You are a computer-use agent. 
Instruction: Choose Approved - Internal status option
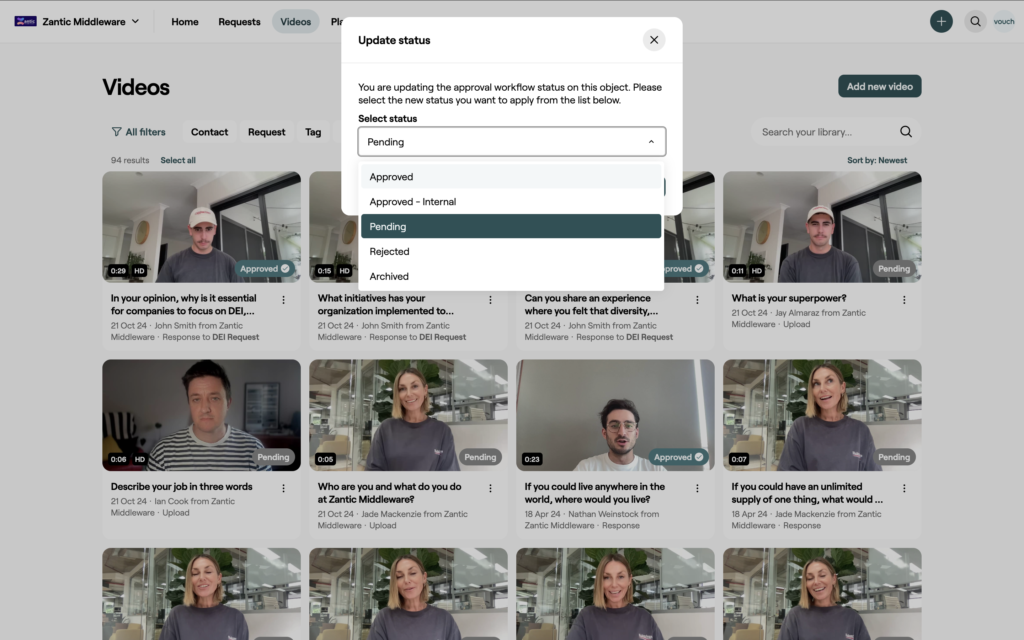[x=511, y=202]
